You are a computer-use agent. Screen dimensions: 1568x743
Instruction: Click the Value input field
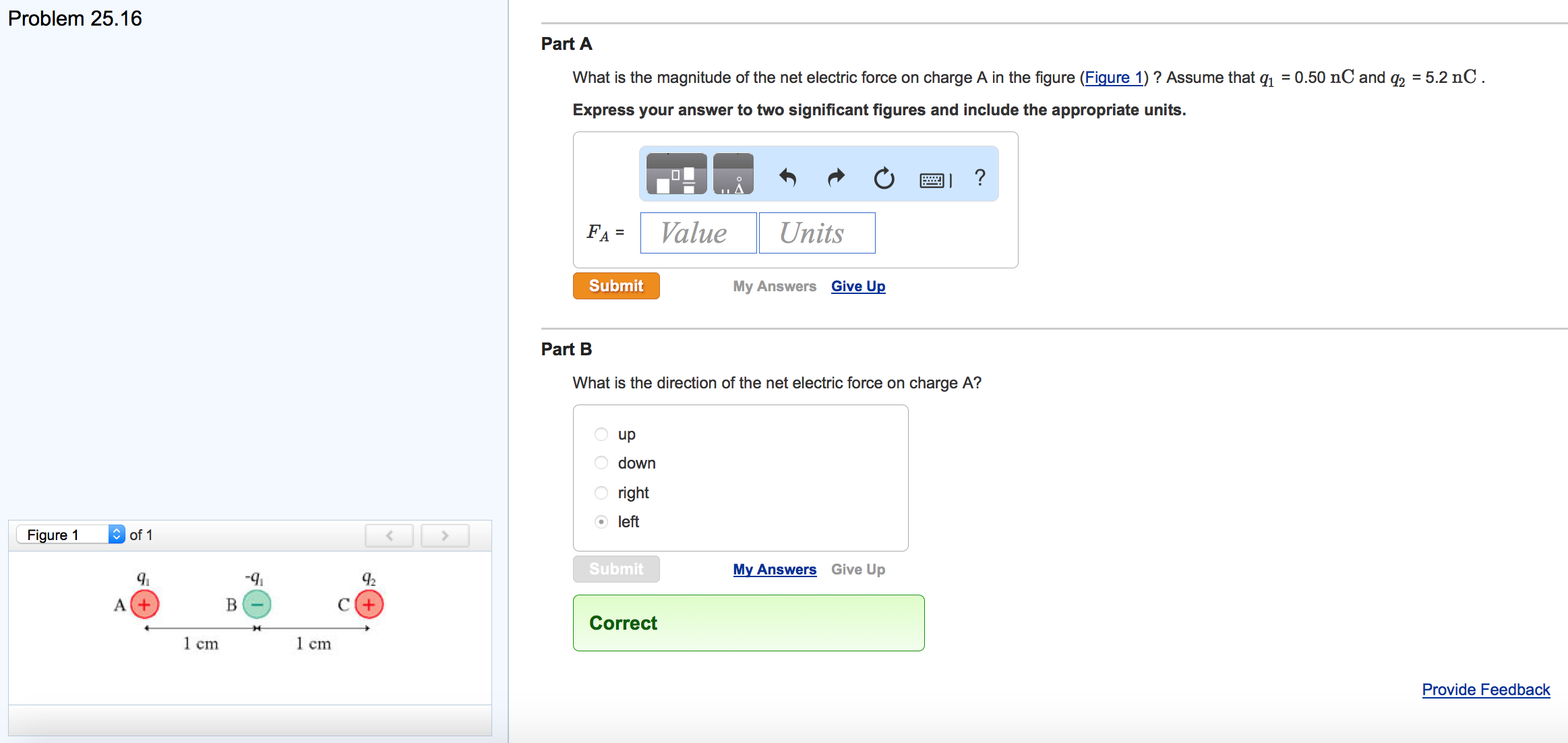pos(698,233)
